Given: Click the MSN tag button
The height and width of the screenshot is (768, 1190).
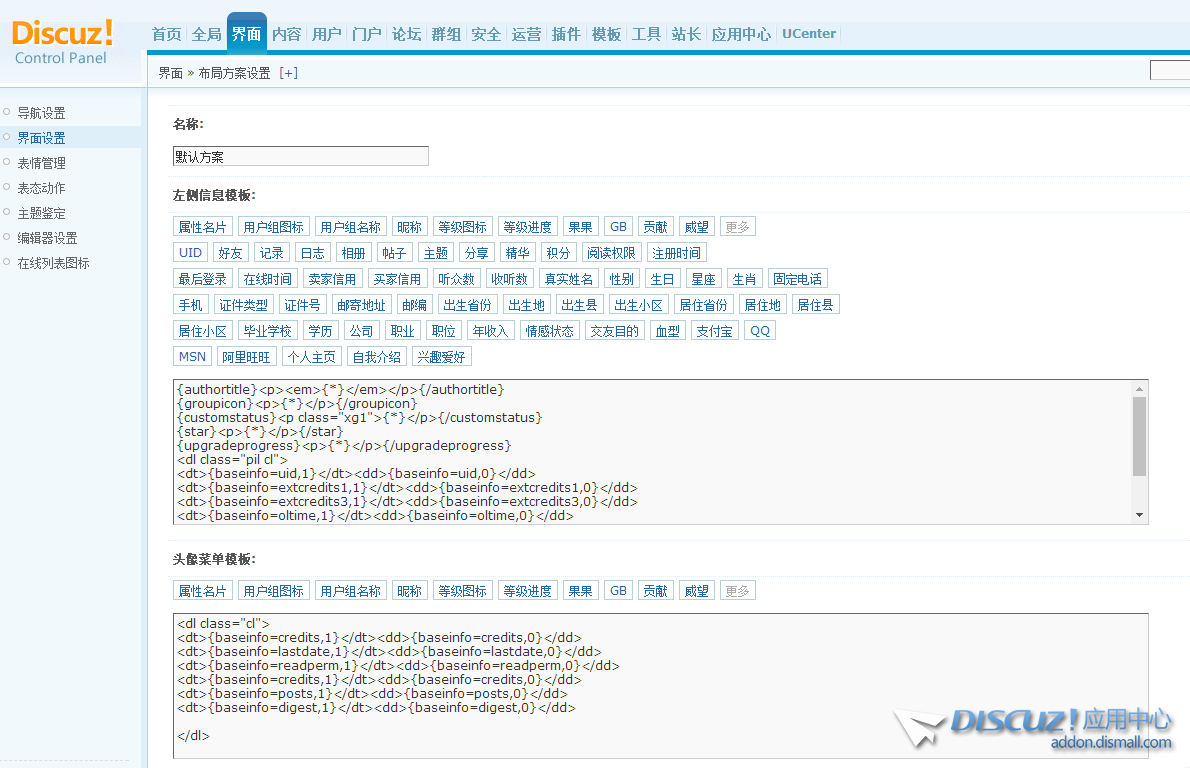Looking at the screenshot, I should (x=192, y=357).
